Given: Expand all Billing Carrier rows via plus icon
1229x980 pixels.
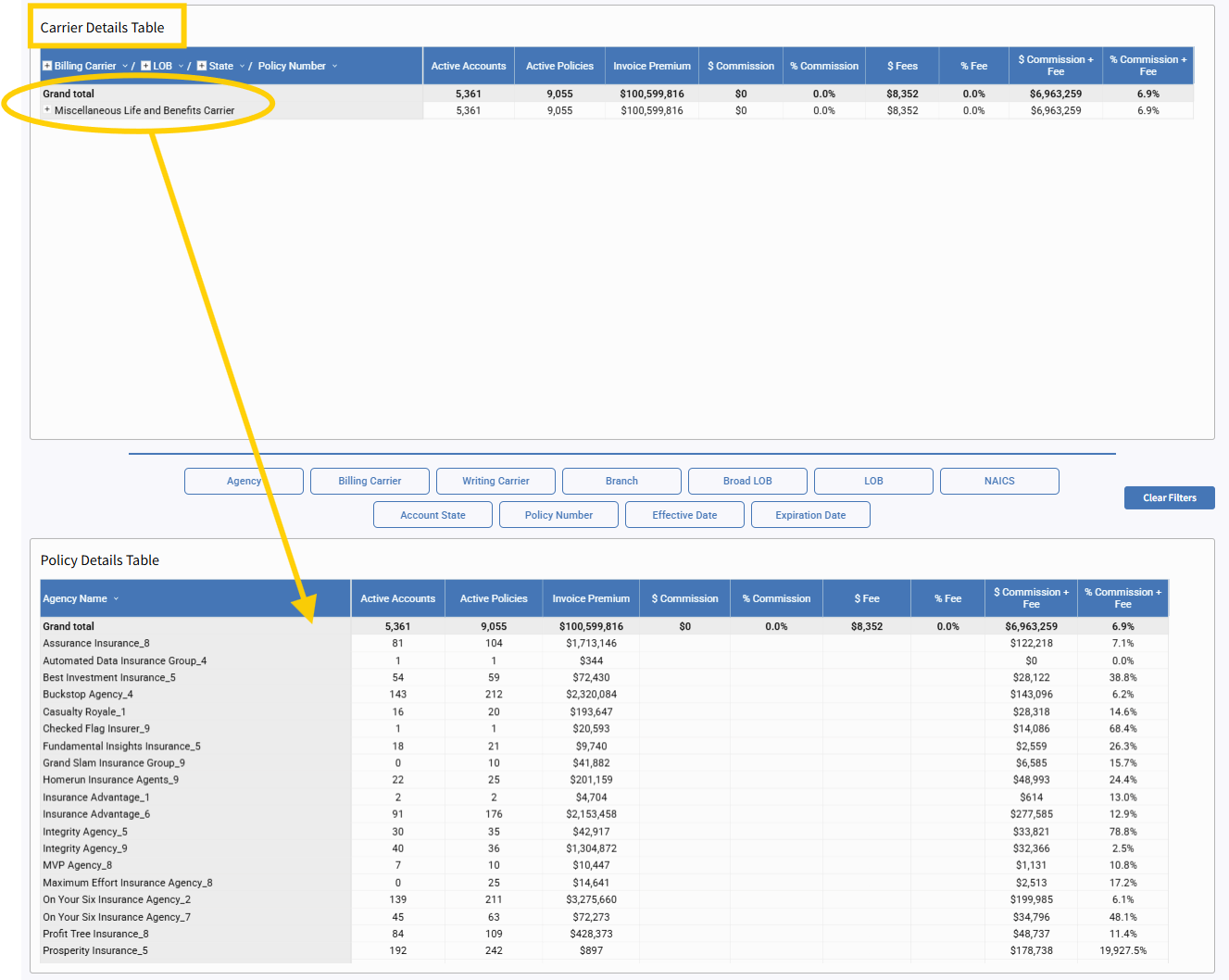Looking at the screenshot, I should click(47, 66).
